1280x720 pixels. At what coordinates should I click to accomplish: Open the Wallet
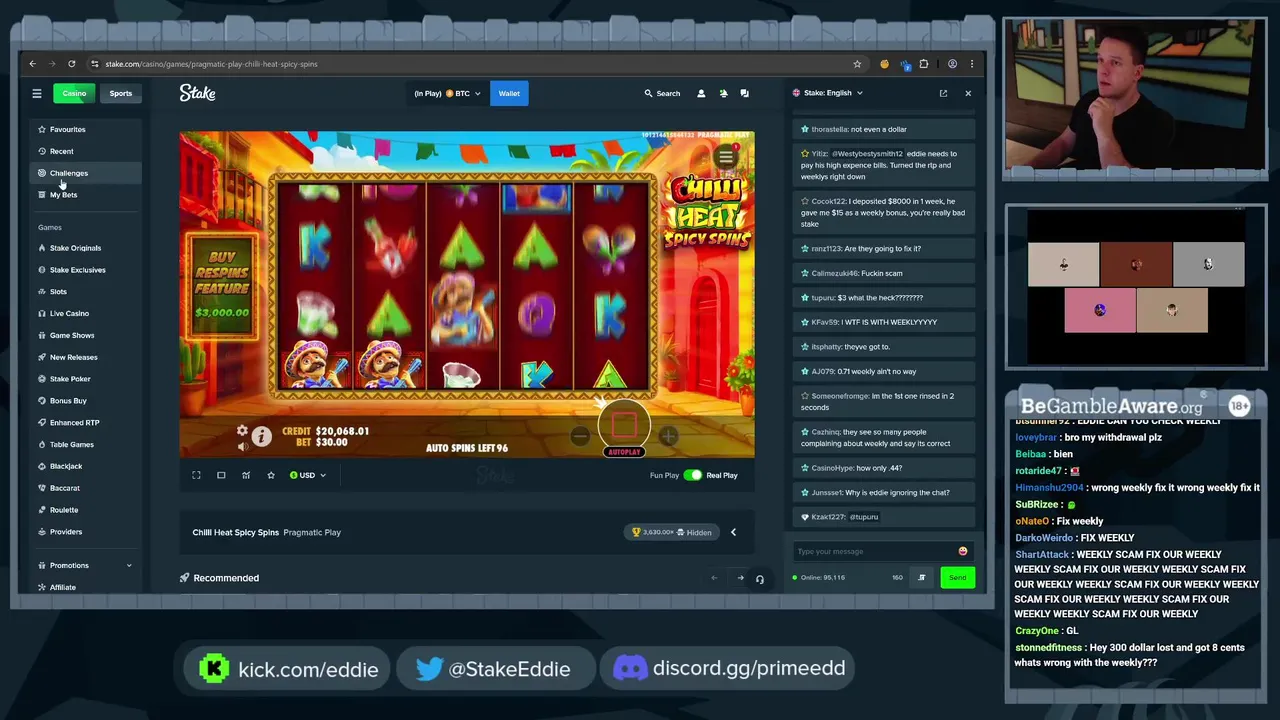point(509,93)
